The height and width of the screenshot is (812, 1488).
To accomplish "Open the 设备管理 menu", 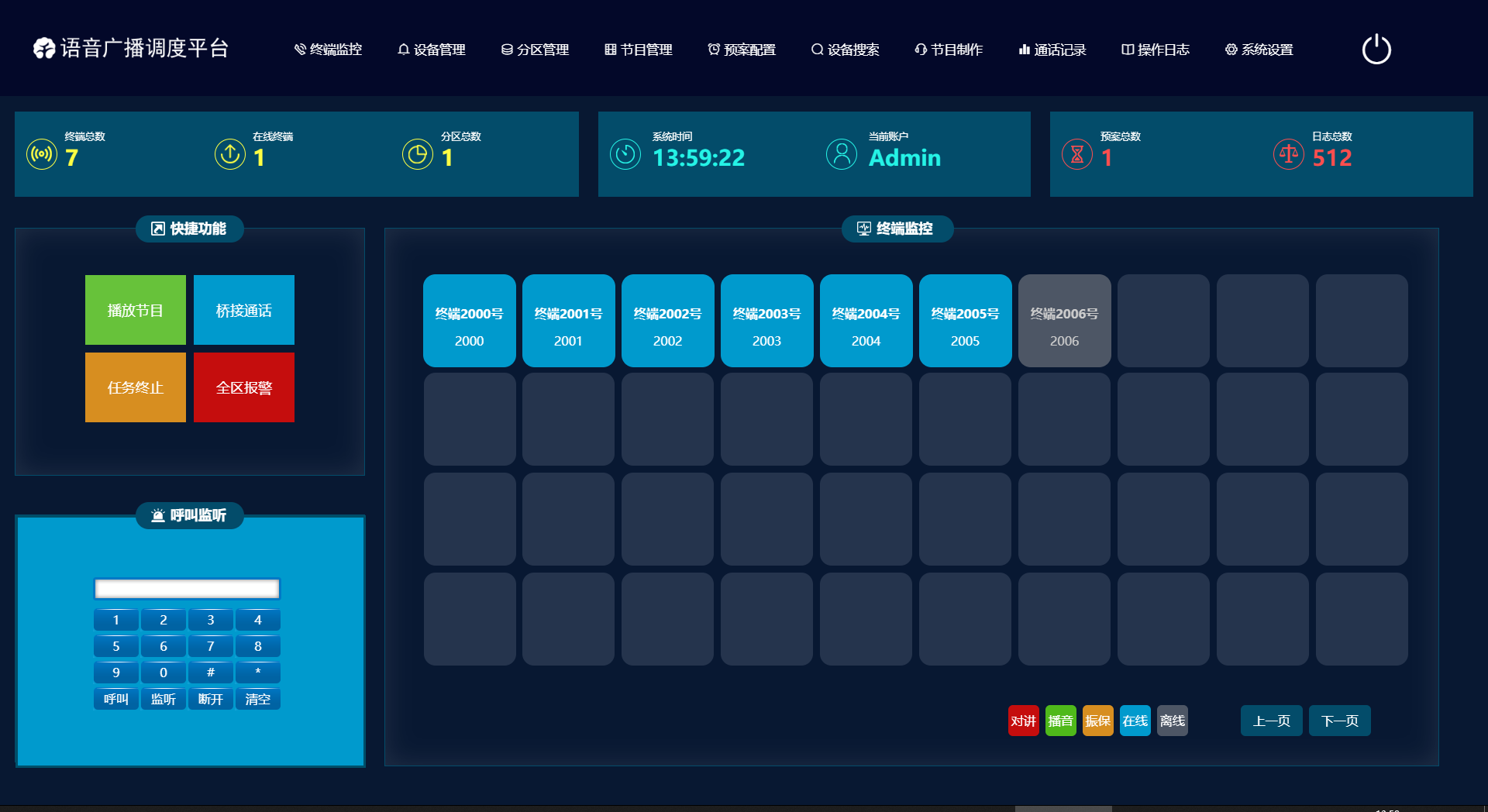I will pos(432,50).
